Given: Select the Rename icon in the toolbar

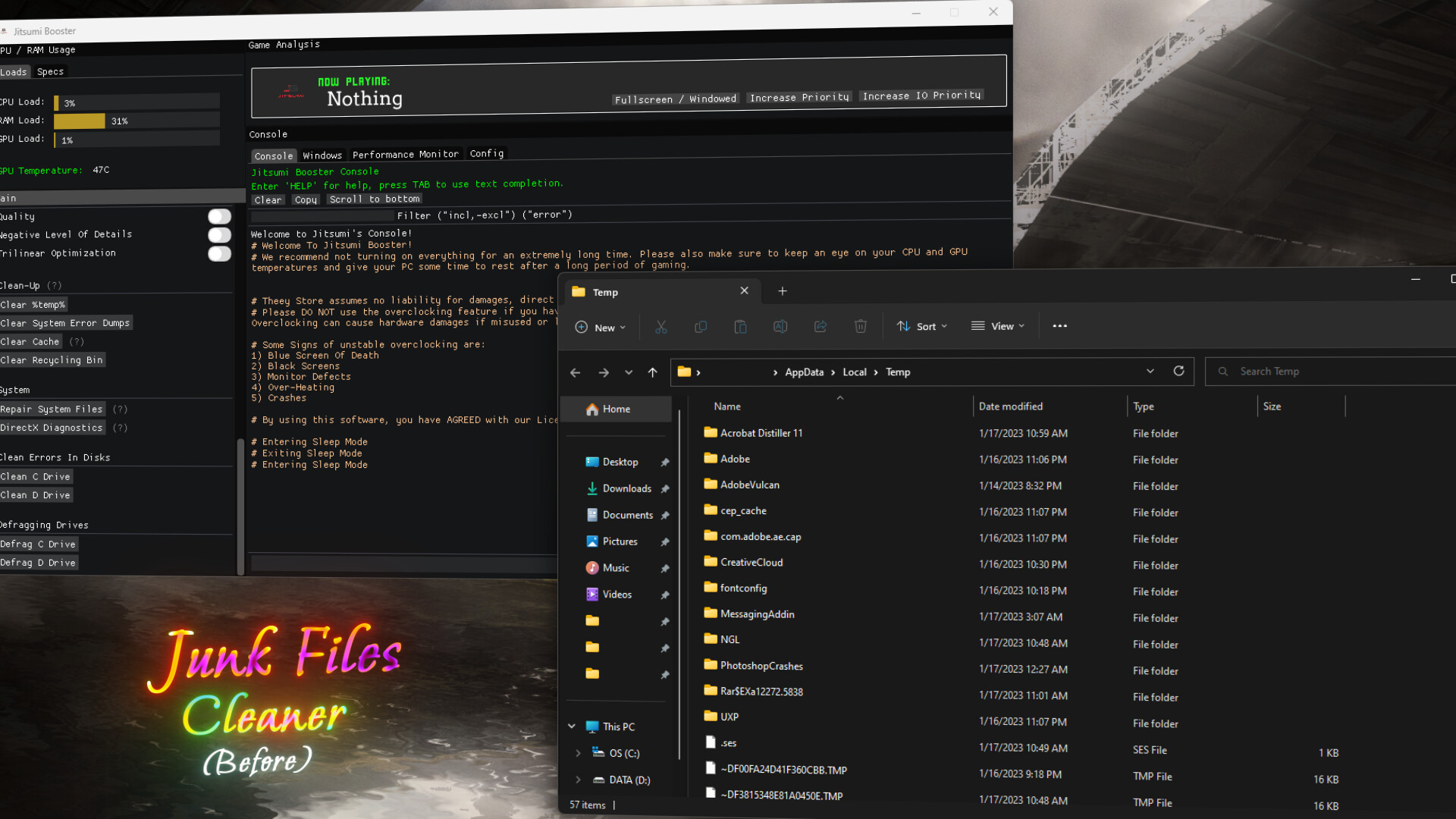Looking at the screenshot, I should point(780,326).
